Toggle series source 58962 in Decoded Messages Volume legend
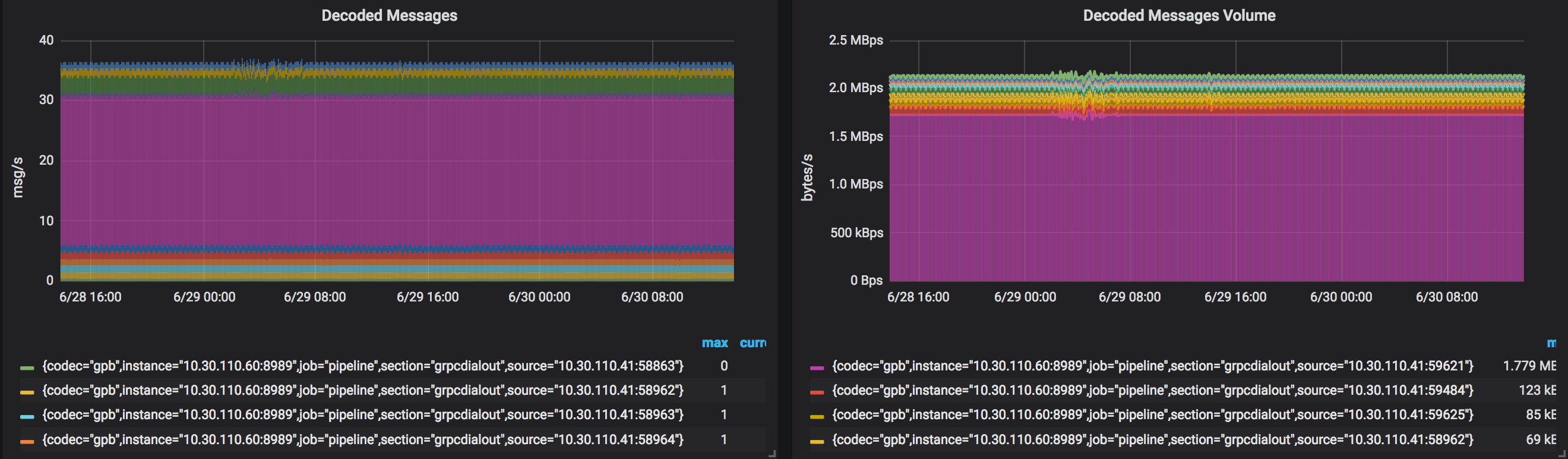Screen dimensions: 1568x459 (1153, 439)
